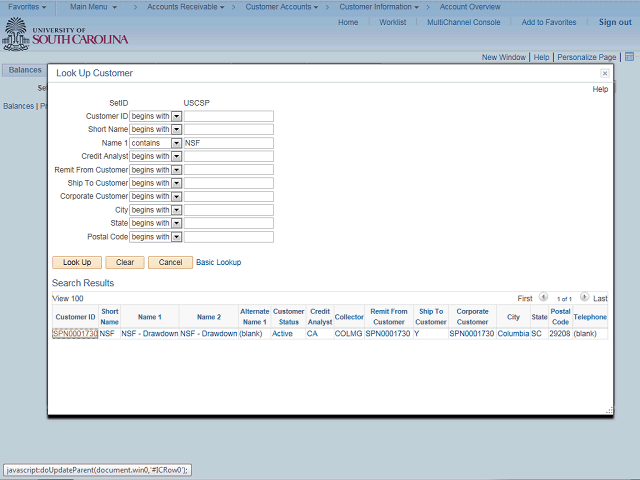640x480 pixels.
Task: Click Personalize Page link
Action: tap(587, 58)
